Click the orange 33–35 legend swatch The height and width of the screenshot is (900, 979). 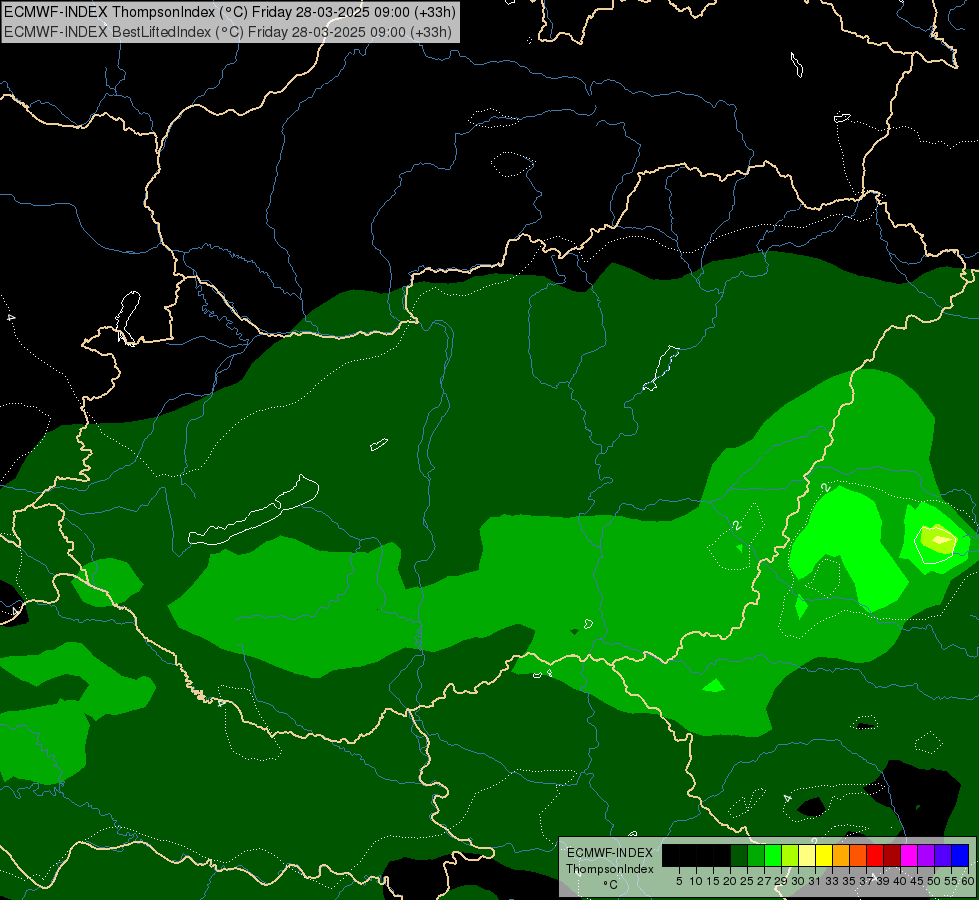tap(841, 855)
